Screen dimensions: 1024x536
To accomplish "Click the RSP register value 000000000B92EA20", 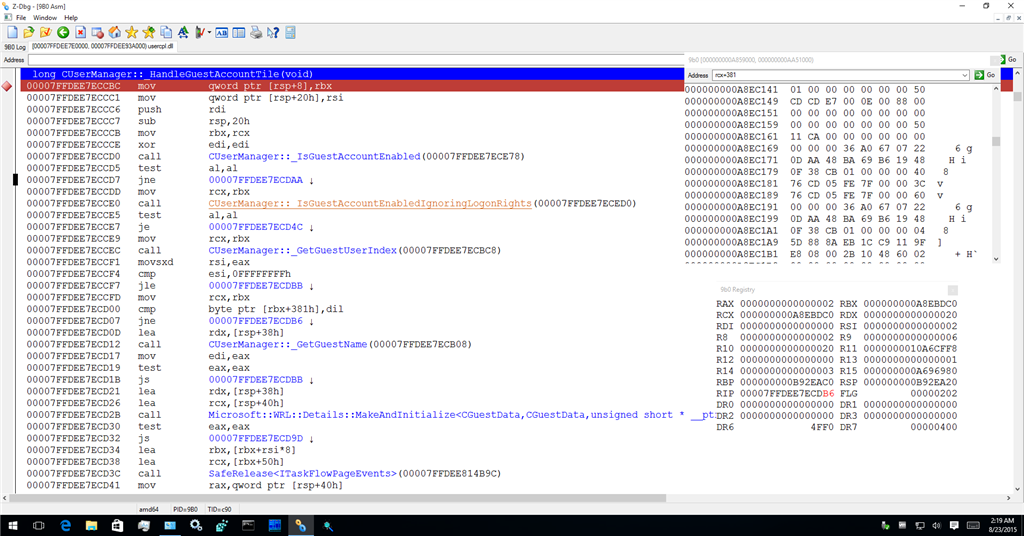I will point(910,382).
